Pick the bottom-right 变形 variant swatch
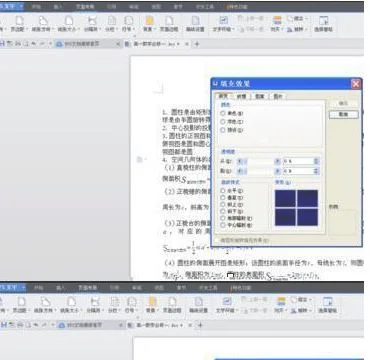370x360 pixels. point(307,217)
